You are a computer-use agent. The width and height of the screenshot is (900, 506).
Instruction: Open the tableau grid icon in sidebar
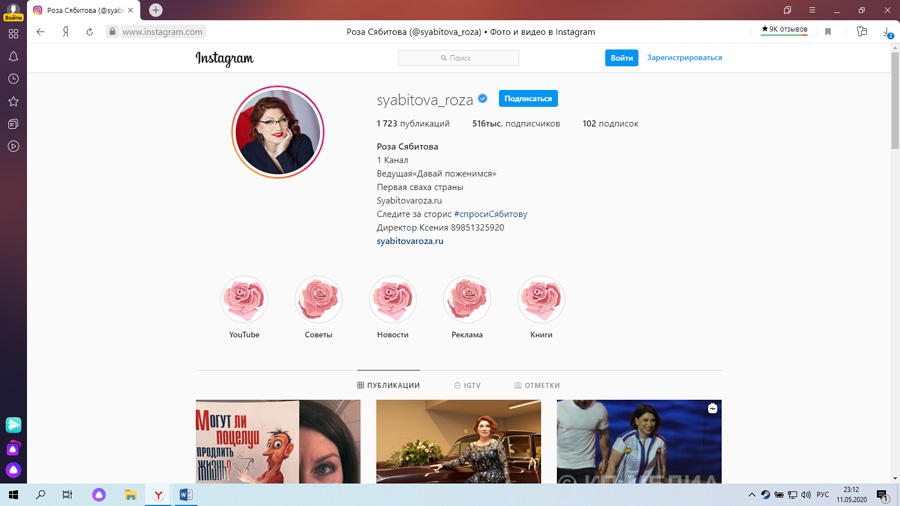pyautogui.click(x=13, y=33)
